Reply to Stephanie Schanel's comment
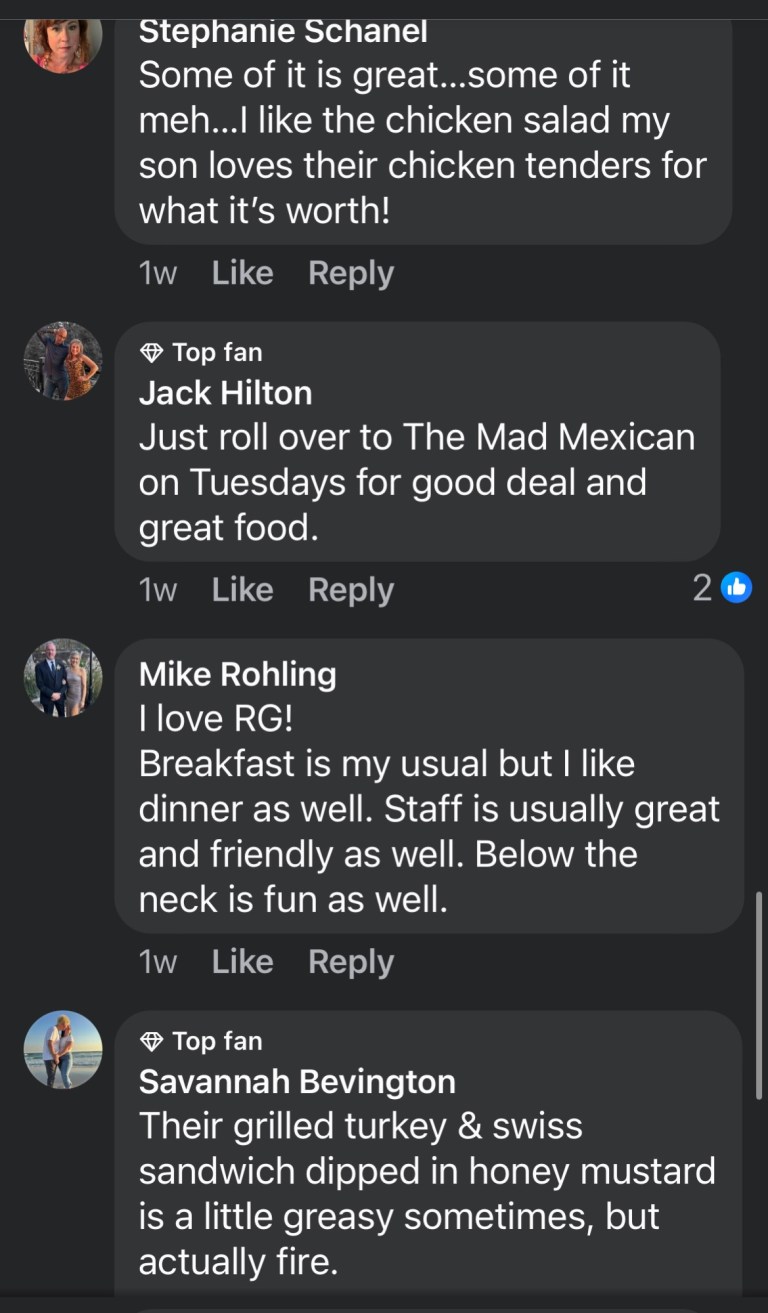 [x=350, y=273]
